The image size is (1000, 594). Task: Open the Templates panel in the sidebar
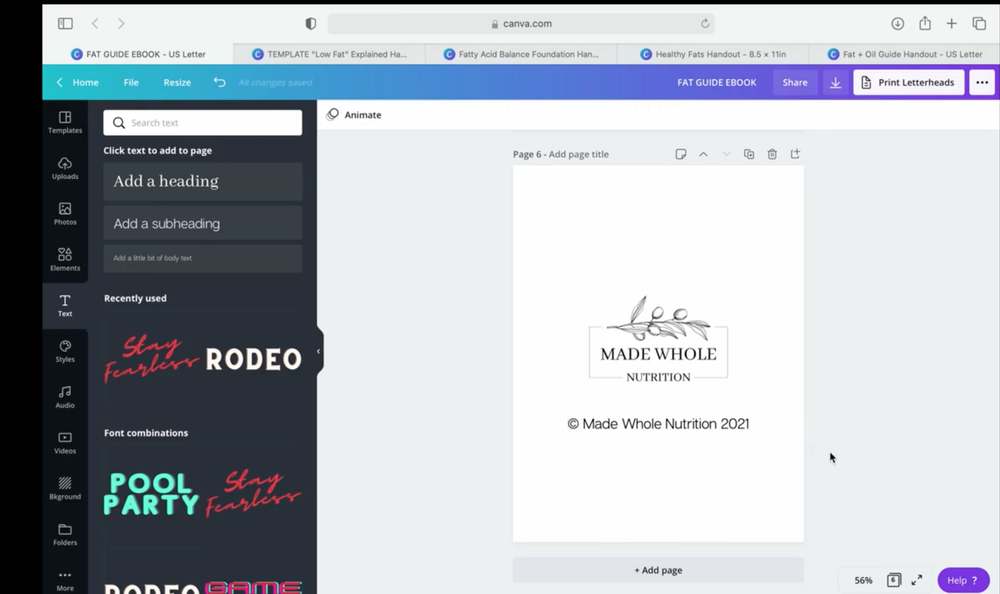tap(64, 122)
